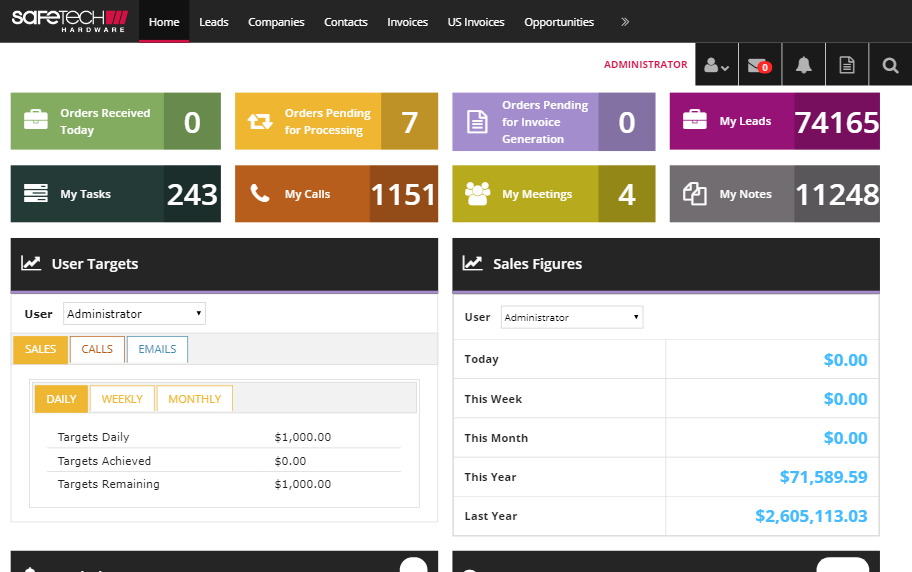Click the copy pages icon on My Notes
This screenshot has width=912, height=572.
pos(694,194)
